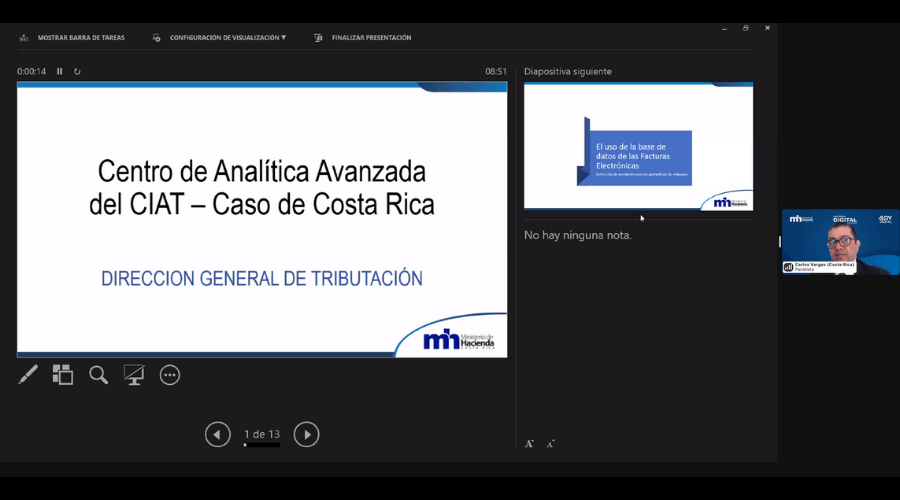Select the zoom into slide magnifier

98,375
